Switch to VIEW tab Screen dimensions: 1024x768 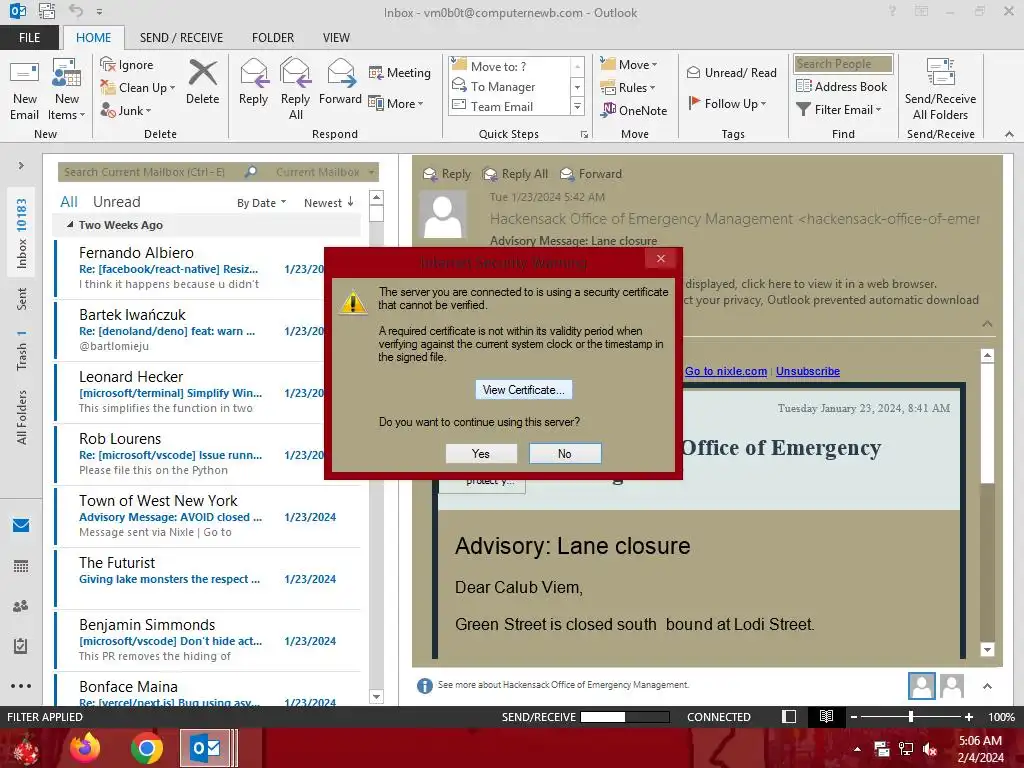click(x=336, y=37)
